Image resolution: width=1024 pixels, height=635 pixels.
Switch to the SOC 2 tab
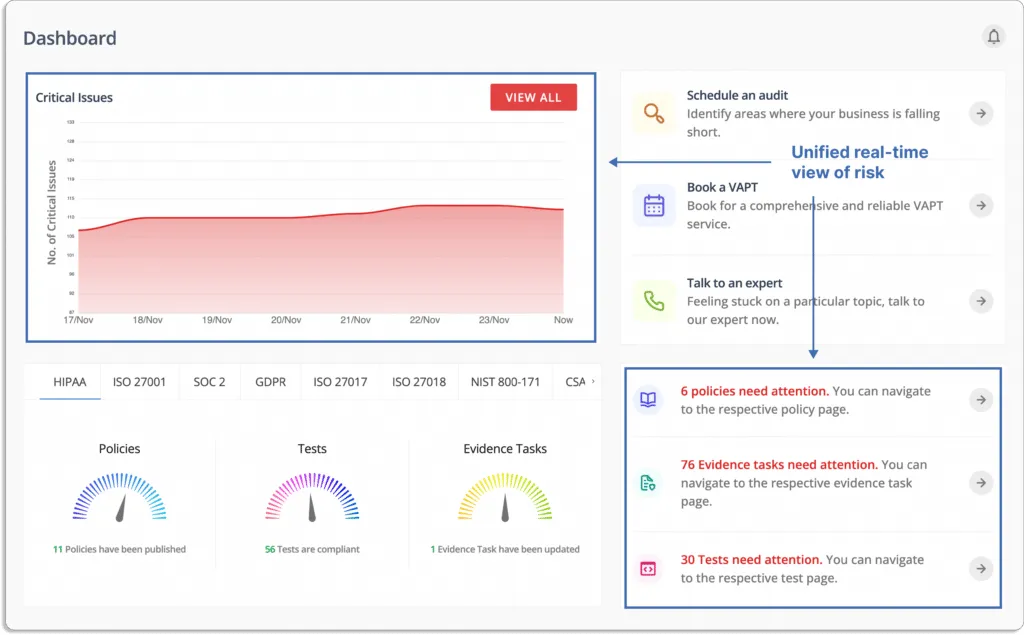point(209,382)
